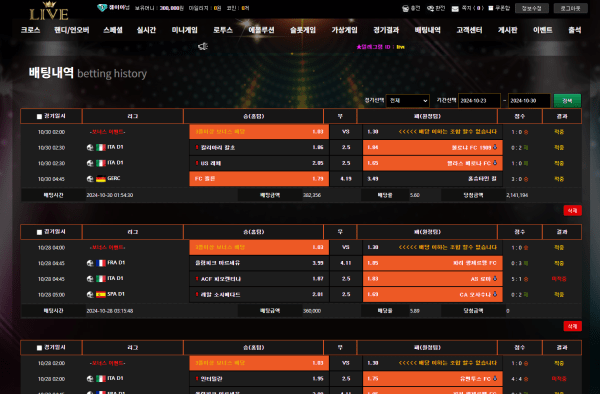Open the messages envelope icon
600x394 pixels.
(x=455, y=8)
